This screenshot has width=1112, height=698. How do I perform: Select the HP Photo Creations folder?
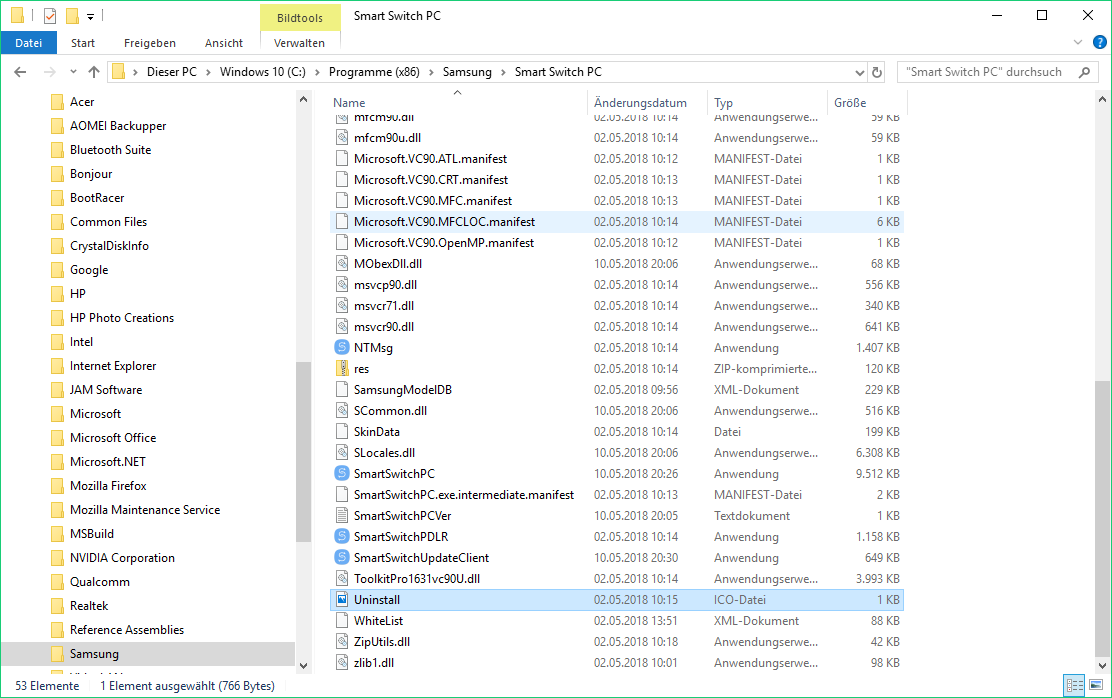(x=121, y=318)
